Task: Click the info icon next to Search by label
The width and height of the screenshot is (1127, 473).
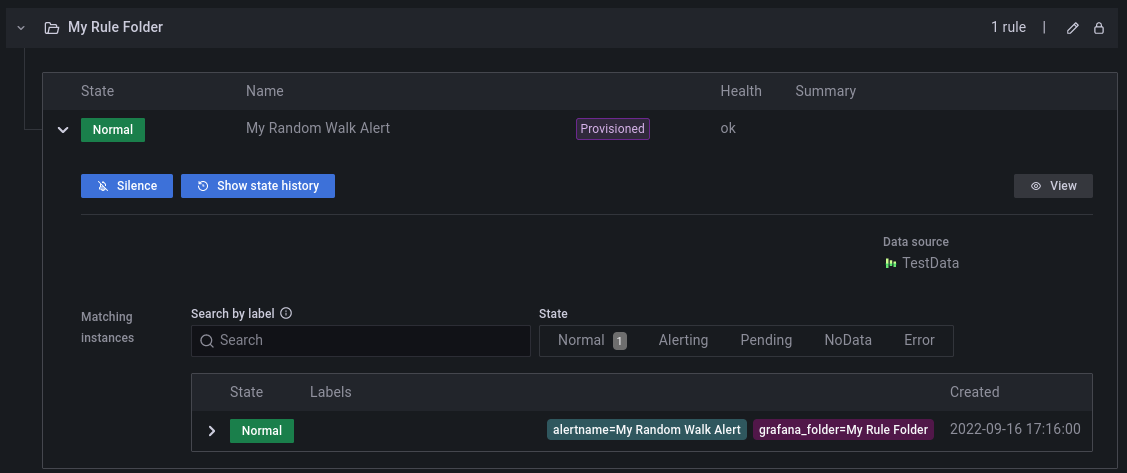Action: tap(286, 313)
